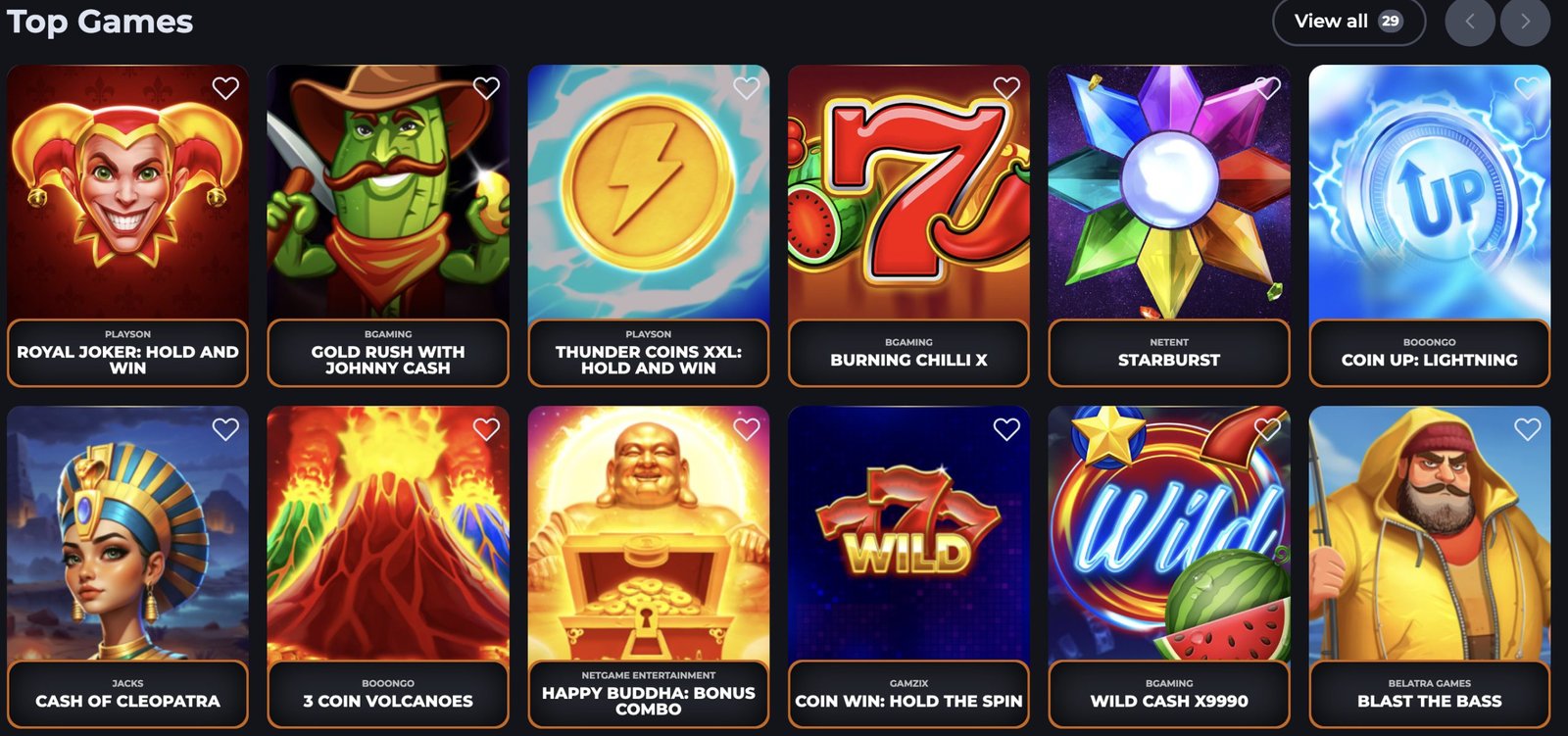The width and height of the screenshot is (1568, 736).
Task: Favorite Cash of Cleopatra using heart icon
Action: pos(225,429)
